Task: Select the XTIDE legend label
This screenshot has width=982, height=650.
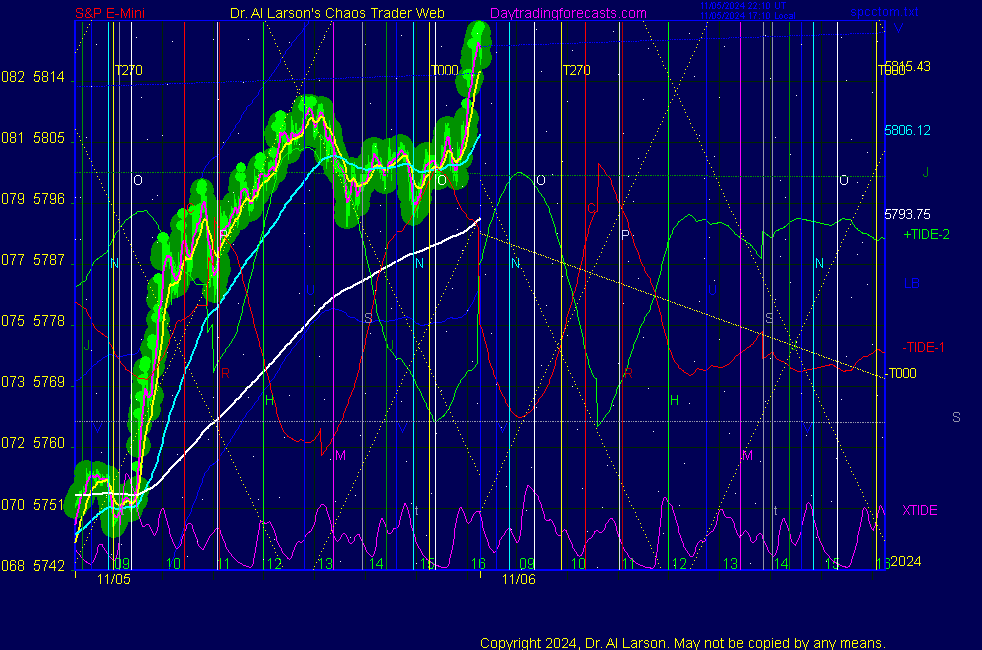Action: [920, 510]
